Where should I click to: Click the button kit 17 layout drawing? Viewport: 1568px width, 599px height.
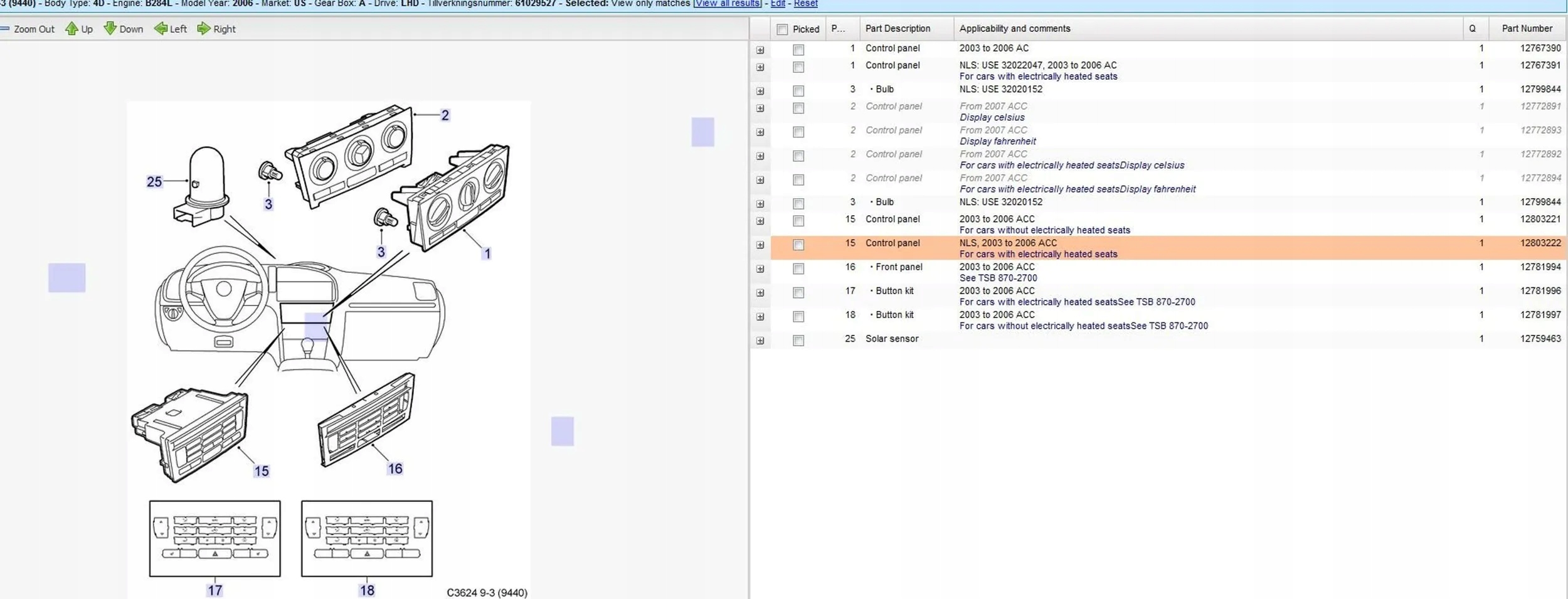(x=215, y=539)
